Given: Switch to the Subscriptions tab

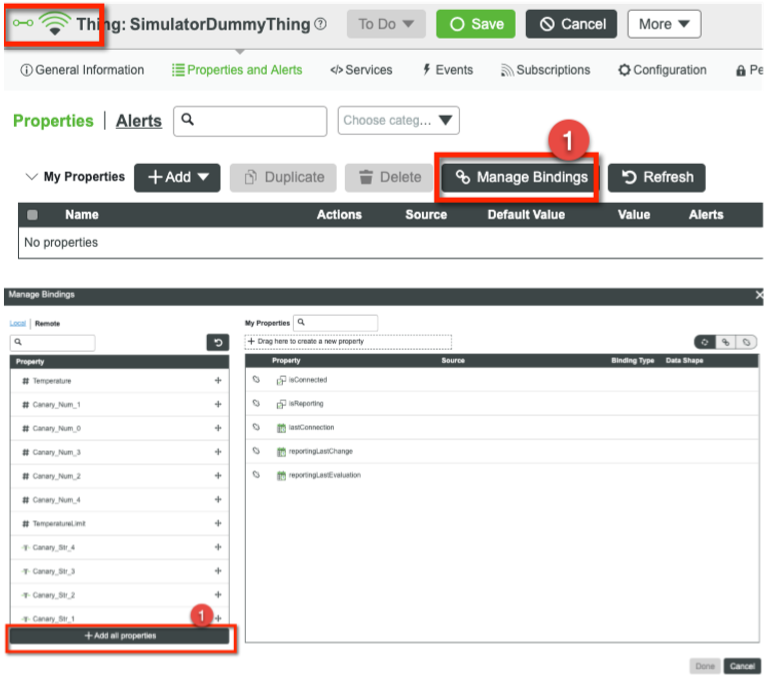Looking at the screenshot, I should click(545, 70).
